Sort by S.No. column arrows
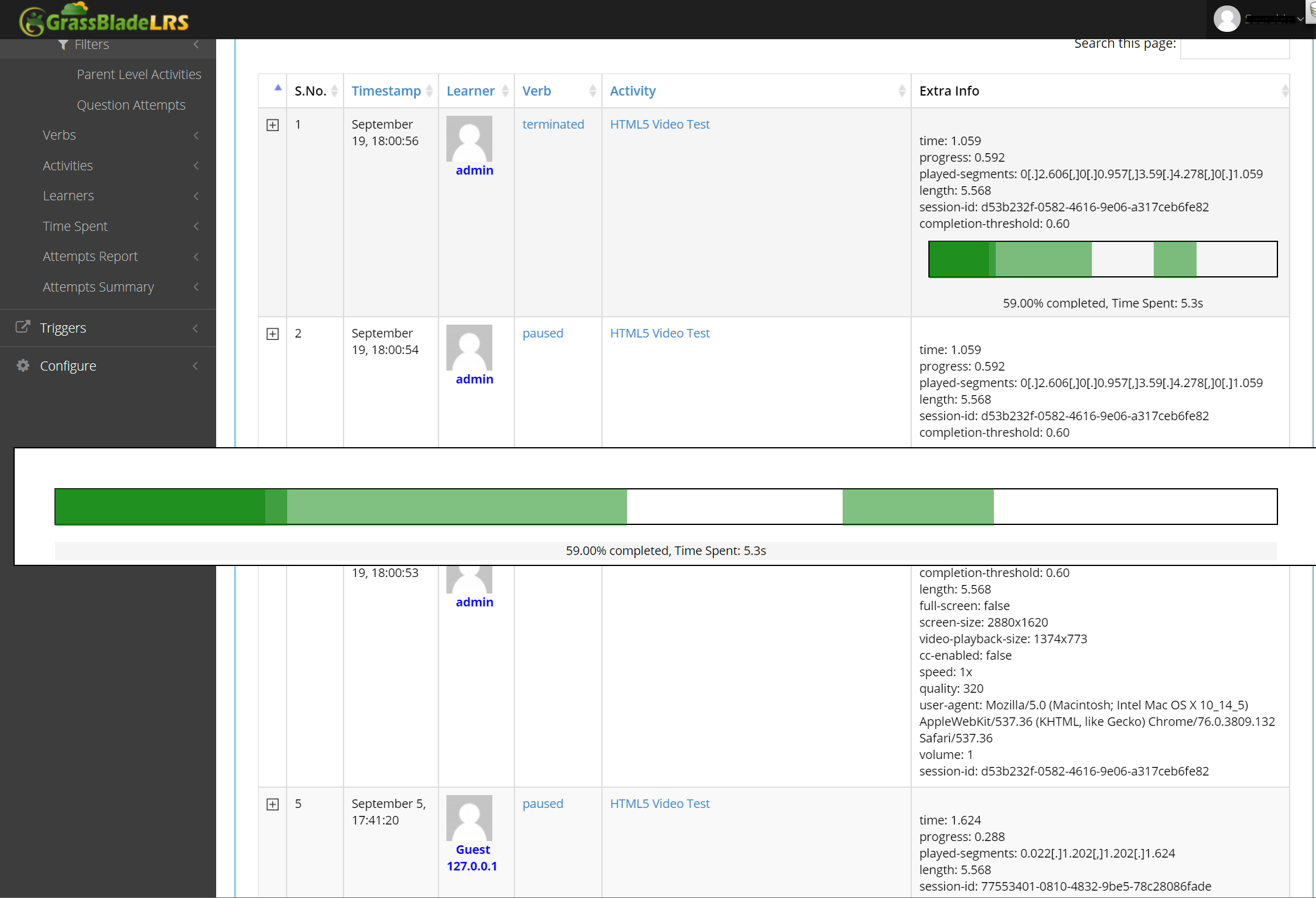Viewport: 1316px width, 898px height. pos(334,91)
